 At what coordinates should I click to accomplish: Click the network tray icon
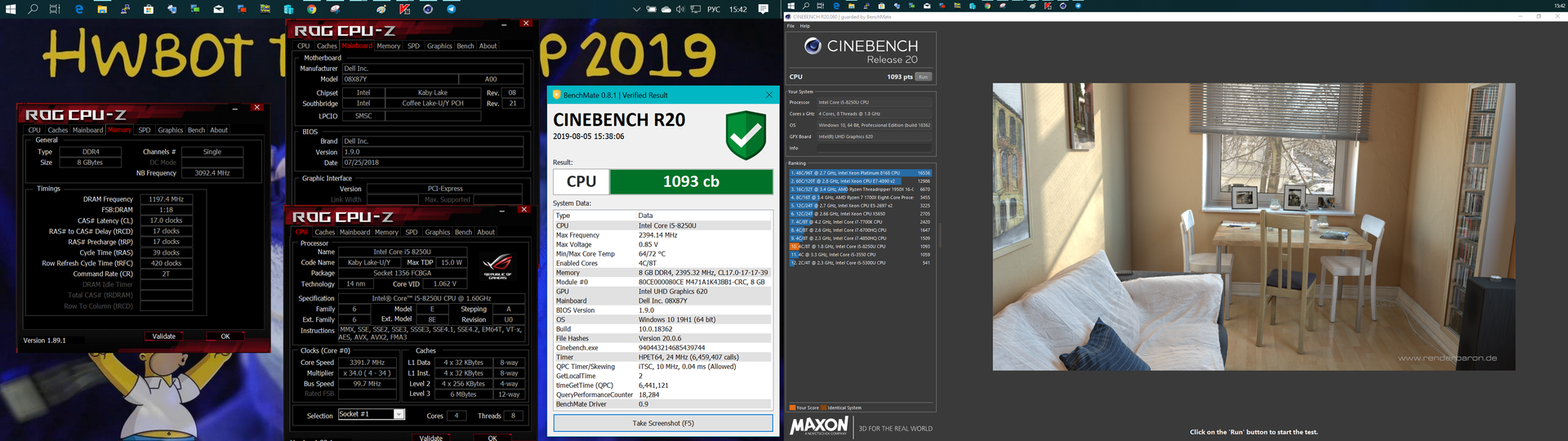pyautogui.click(x=695, y=10)
